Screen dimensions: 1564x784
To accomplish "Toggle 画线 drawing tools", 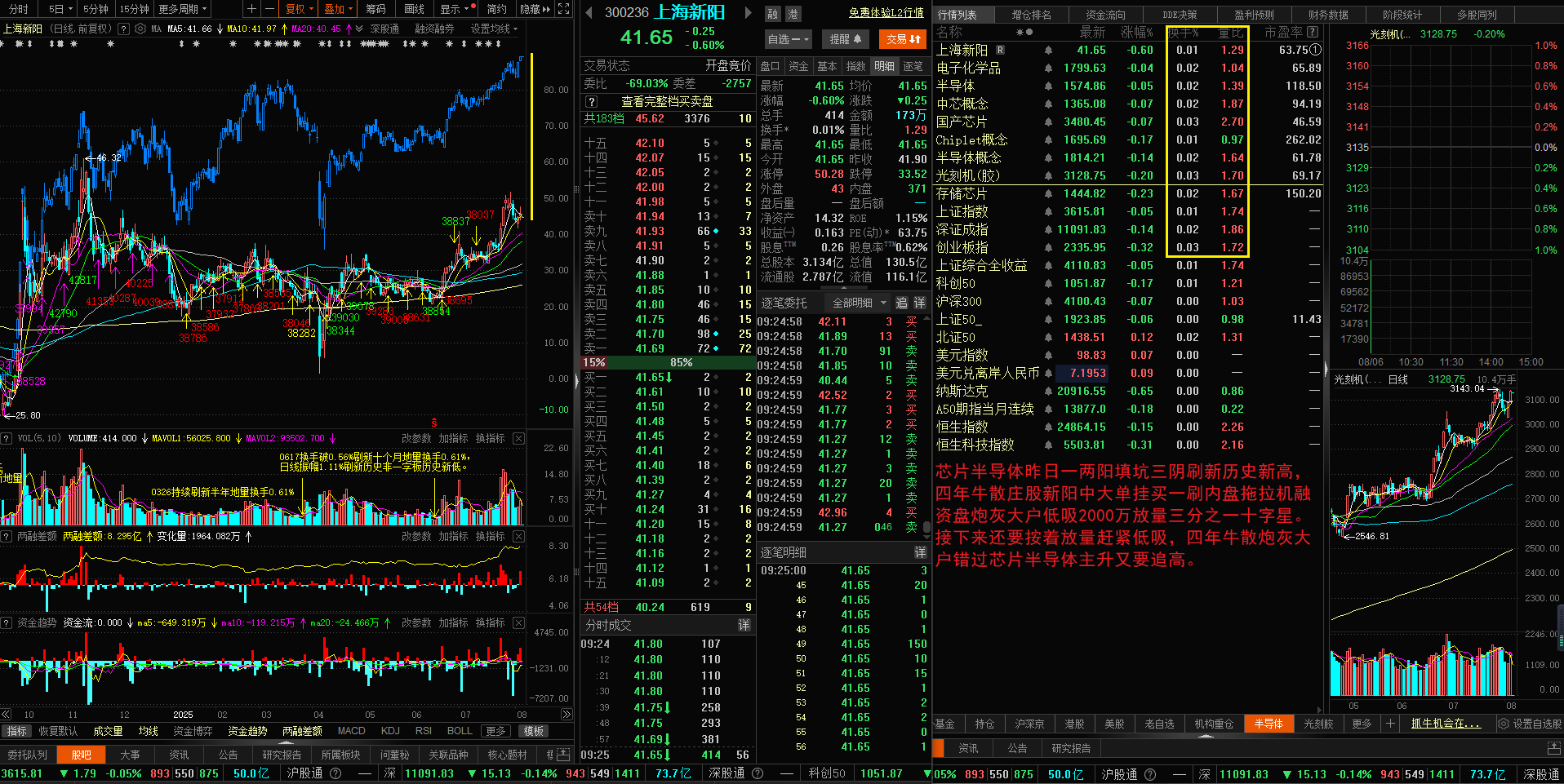I will coord(414,9).
